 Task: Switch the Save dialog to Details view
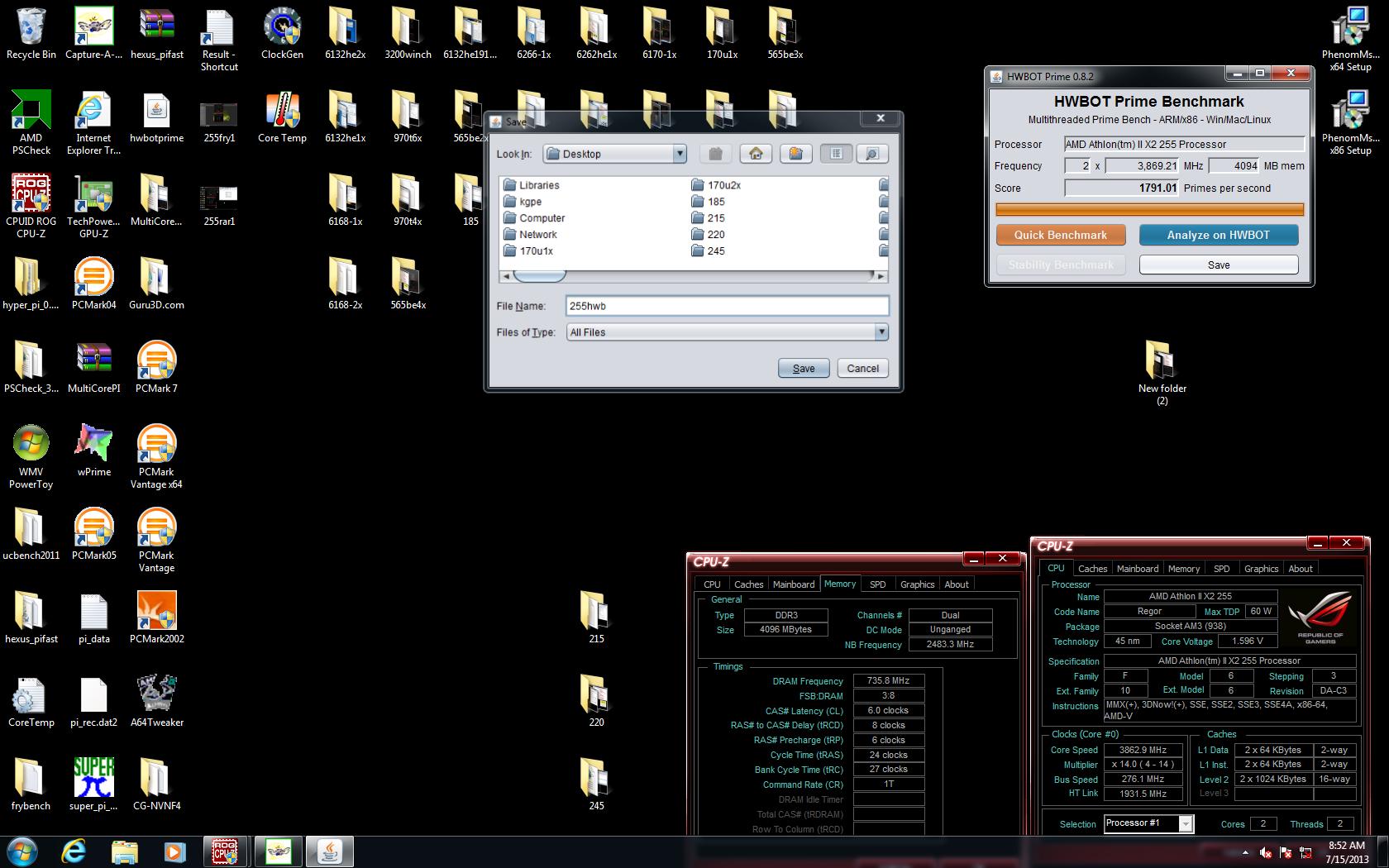[871, 154]
